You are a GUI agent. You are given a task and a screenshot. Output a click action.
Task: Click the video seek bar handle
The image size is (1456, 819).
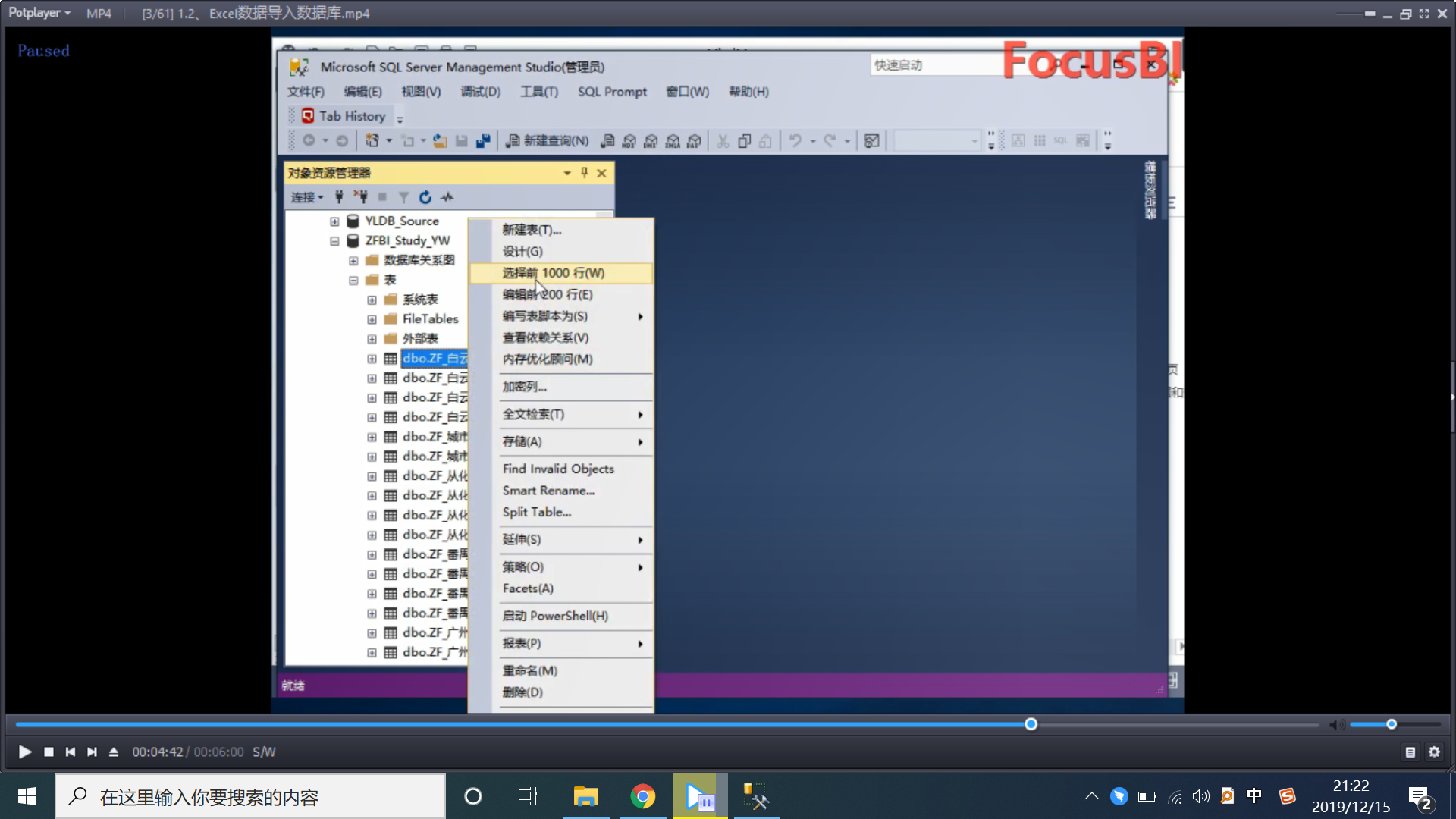(1031, 724)
